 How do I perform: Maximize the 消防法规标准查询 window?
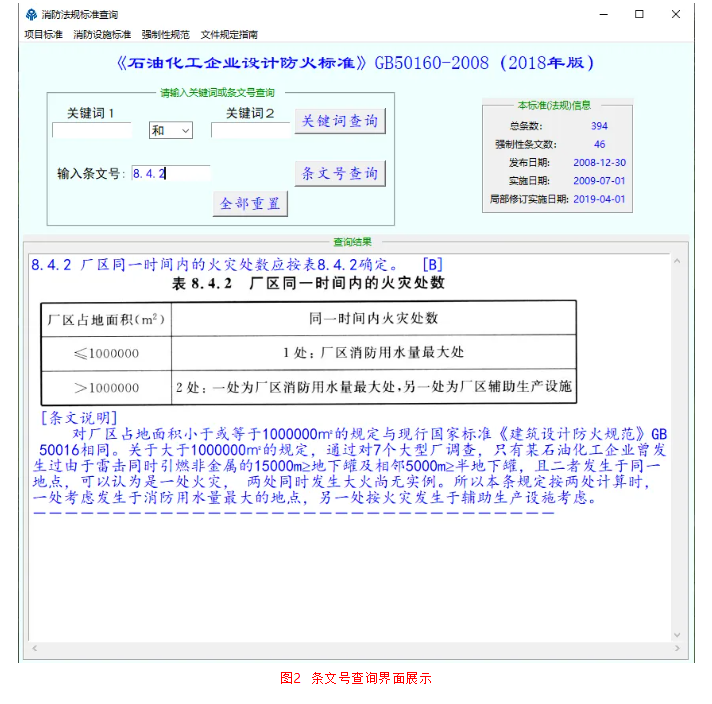[x=639, y=15]
